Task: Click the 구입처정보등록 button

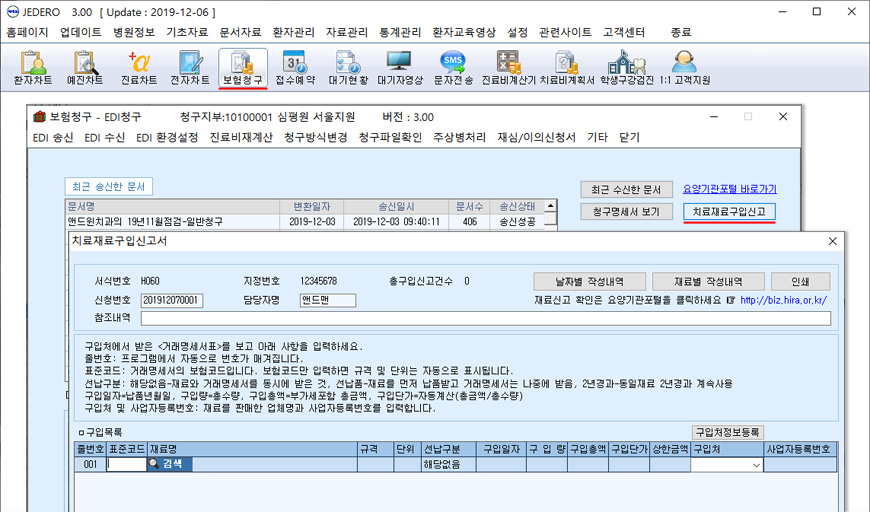Action: click(x=728, y=432)
